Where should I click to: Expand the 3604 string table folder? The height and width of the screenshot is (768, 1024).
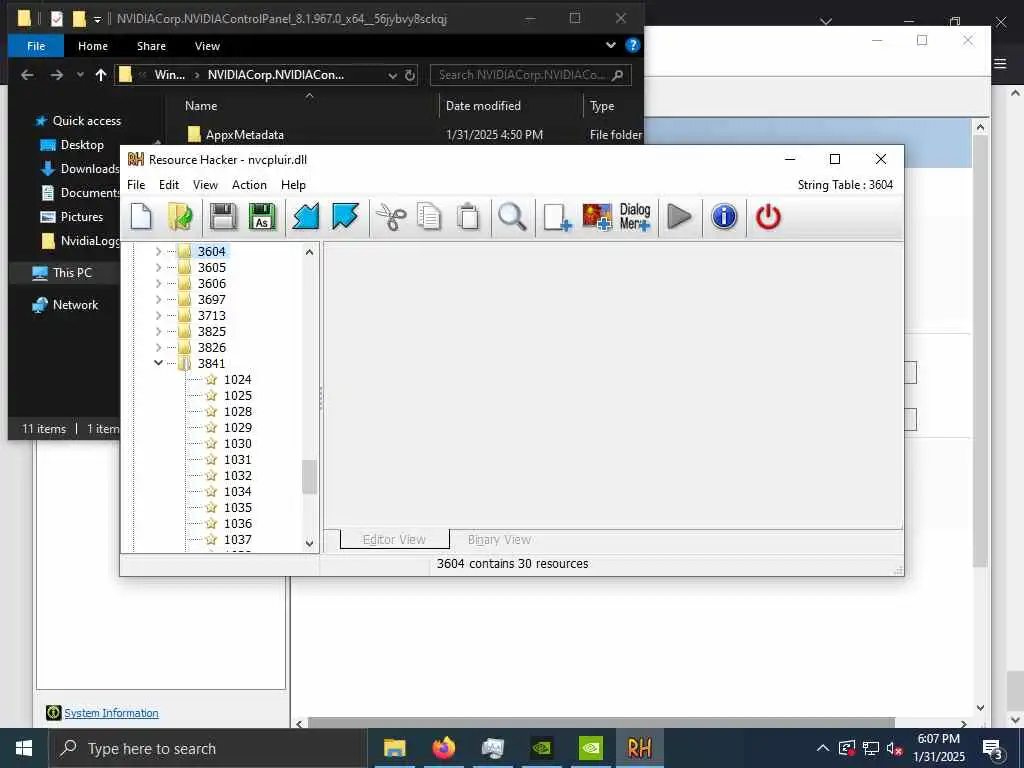[158, 251]
